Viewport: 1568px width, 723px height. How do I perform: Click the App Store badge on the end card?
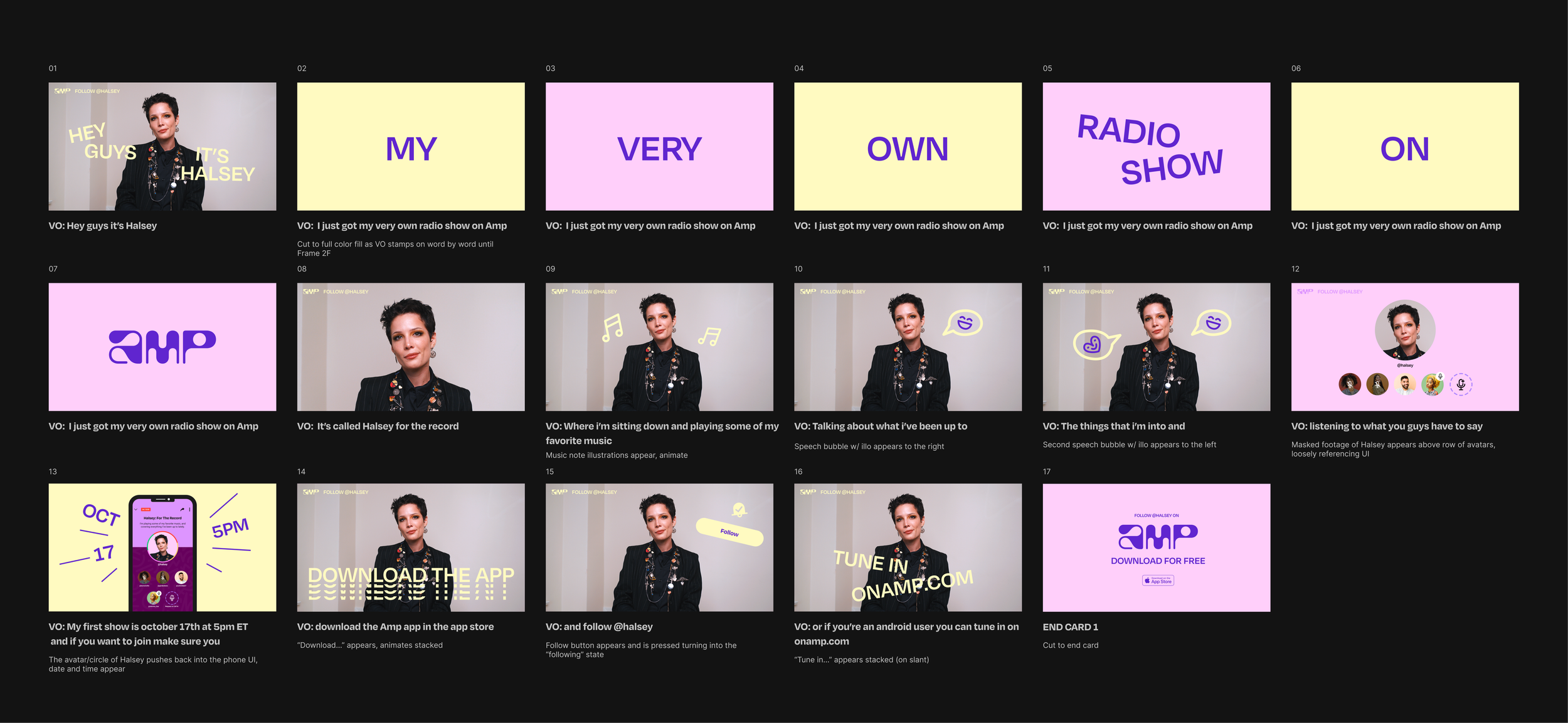(x=1158, y=581)
